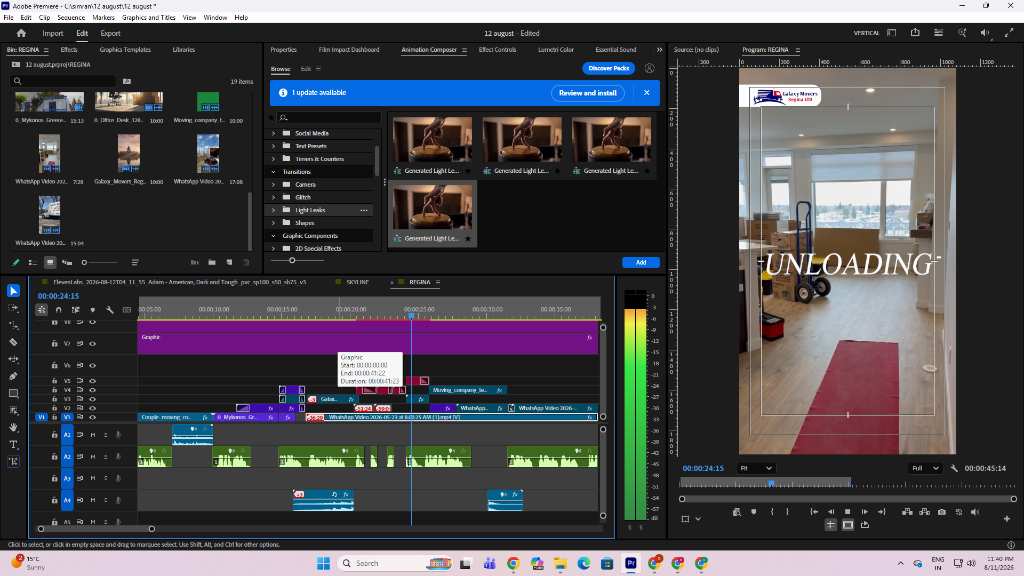1024x576 pixels.
Task: Select the Hand tool
Action: (13, 428)
